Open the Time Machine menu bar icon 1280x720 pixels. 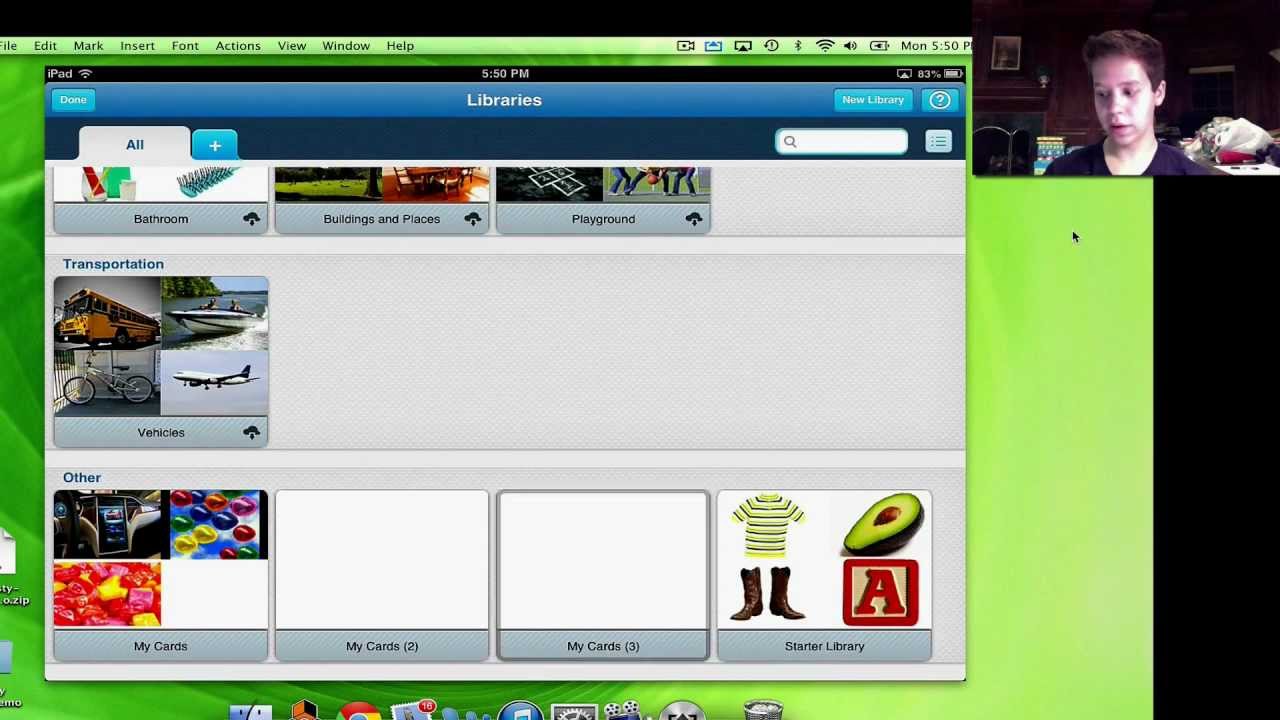pyautogui.click(x=771, y=46)
